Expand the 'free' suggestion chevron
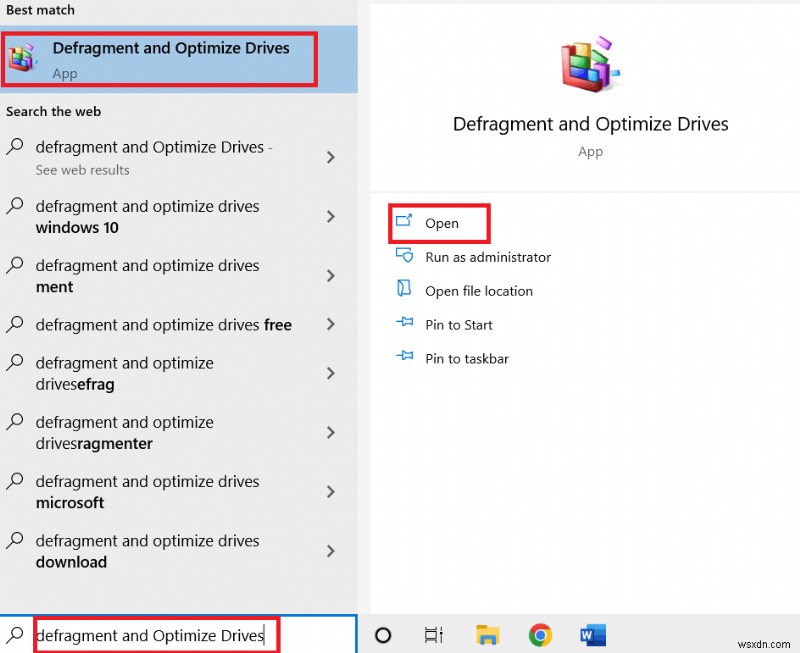This screenshot has height=653, width=800. (x=331, y=324)
